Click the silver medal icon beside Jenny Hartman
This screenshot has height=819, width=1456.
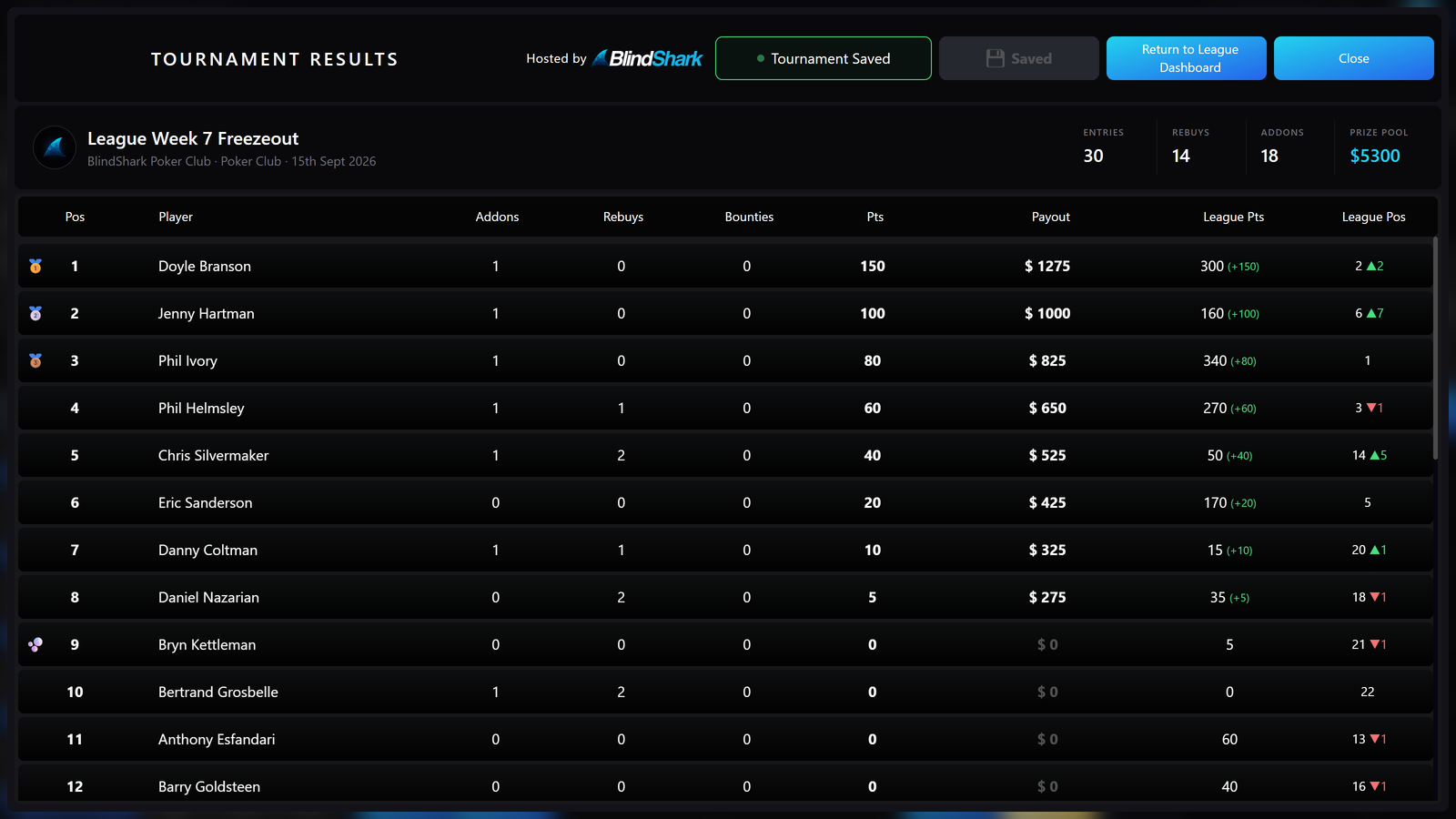point(35,313)
